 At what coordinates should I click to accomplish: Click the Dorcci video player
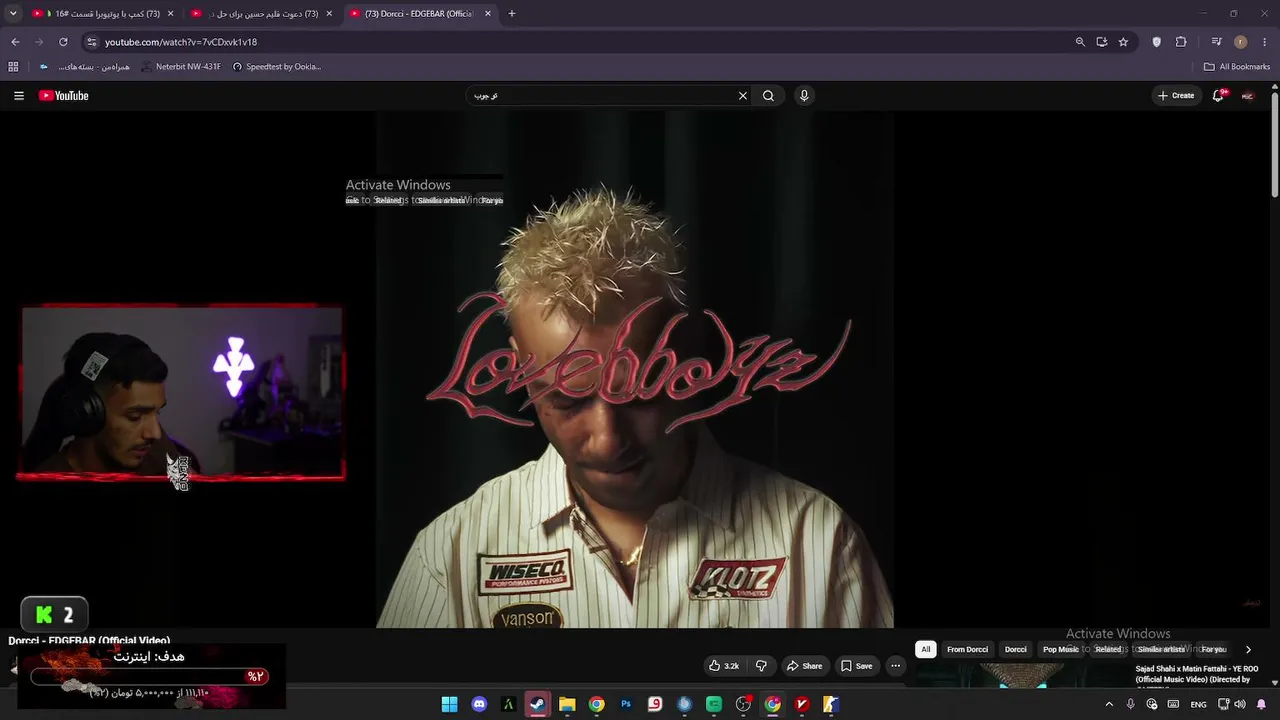coord(635,369)
